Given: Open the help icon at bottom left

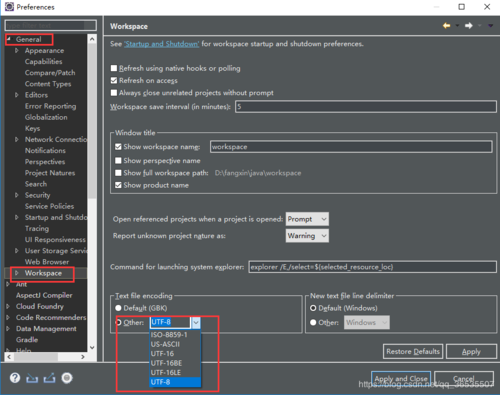Looking at the screenshot, I should point(15,378).
